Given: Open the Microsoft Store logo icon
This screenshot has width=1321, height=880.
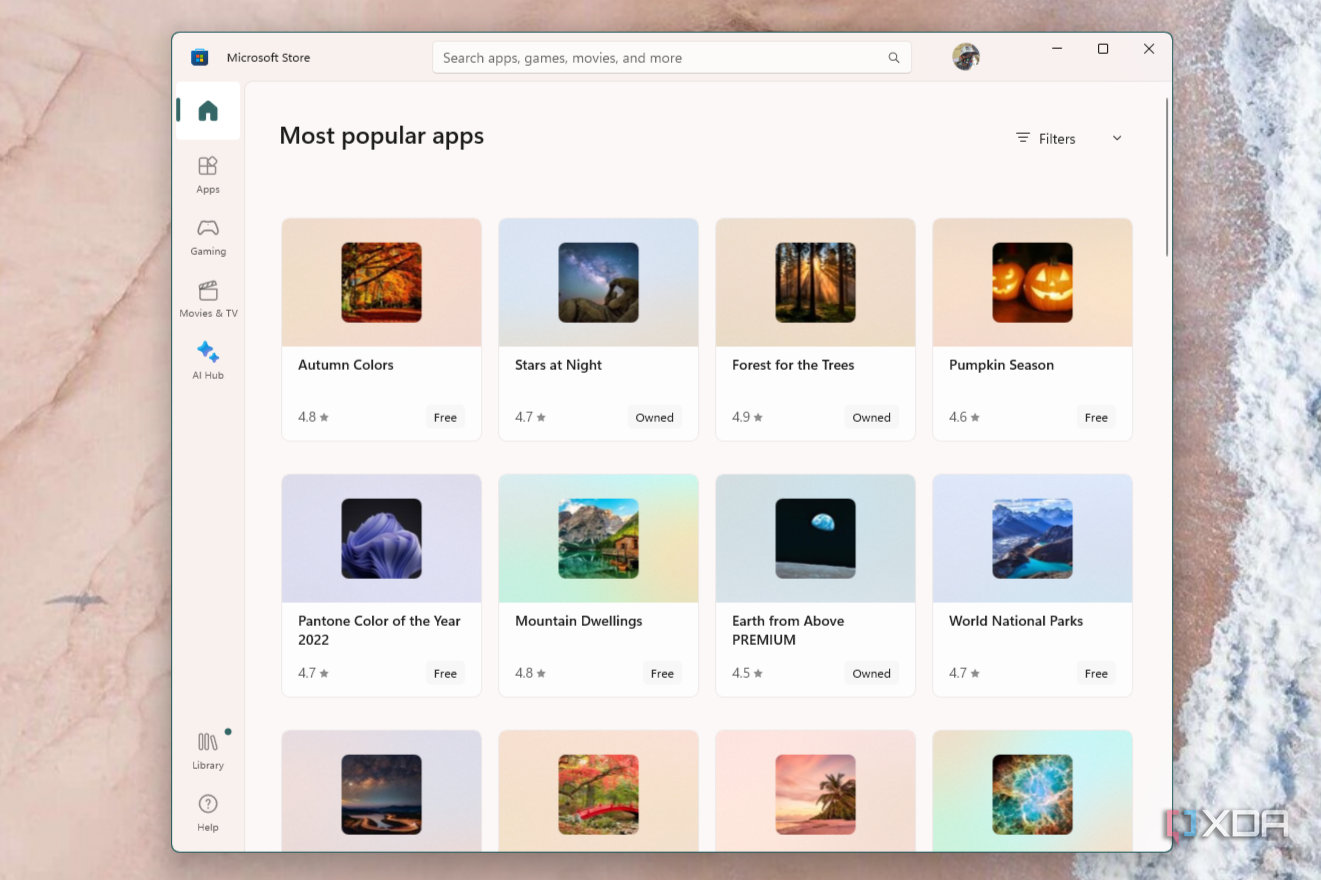Looking at the screenshot, I should (199, 57).
